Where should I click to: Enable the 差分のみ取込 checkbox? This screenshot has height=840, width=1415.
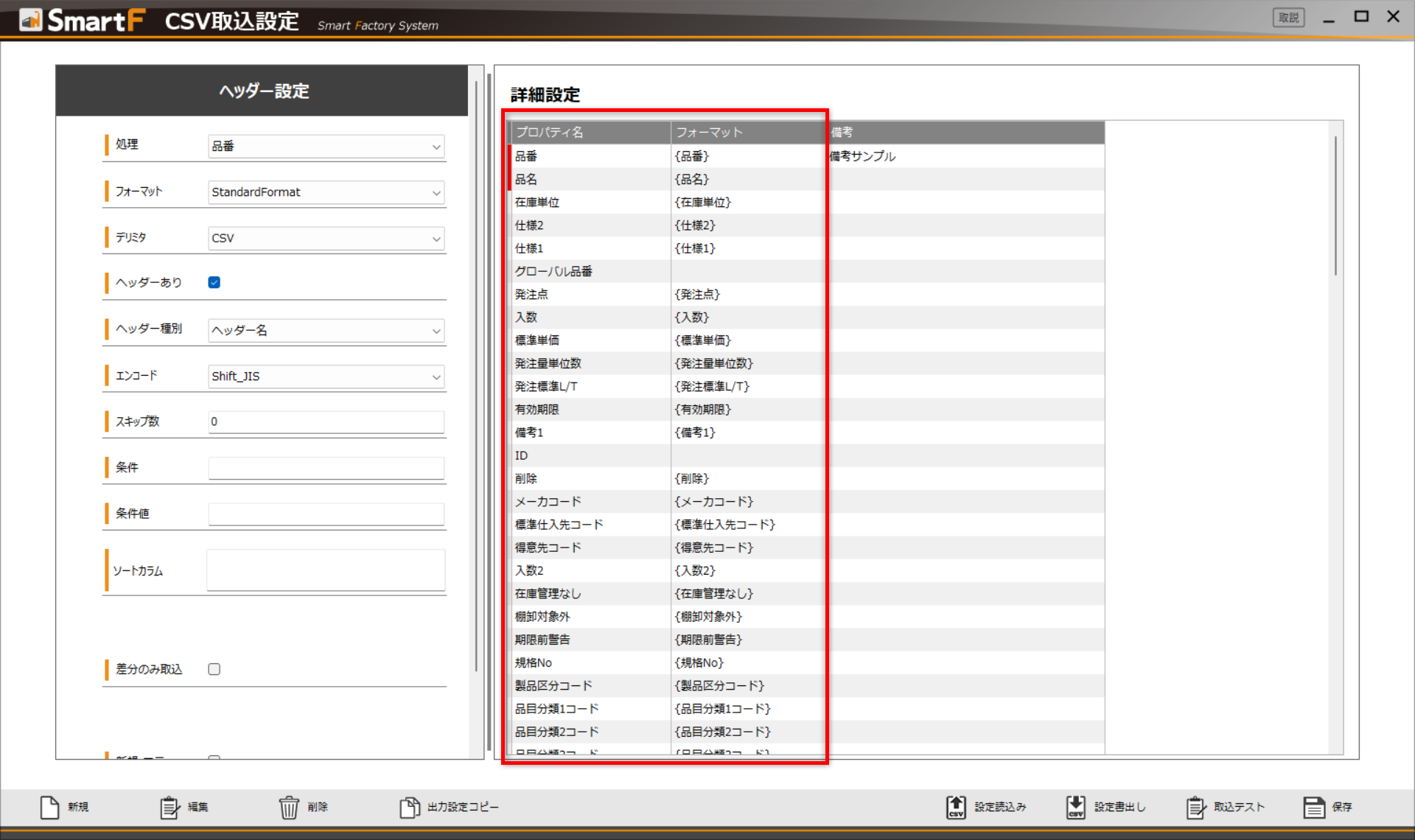[x=214, y=669]
